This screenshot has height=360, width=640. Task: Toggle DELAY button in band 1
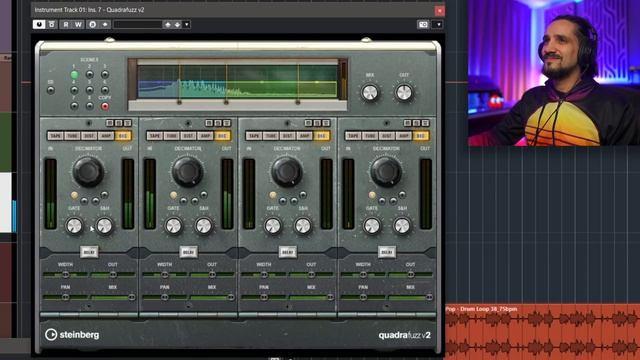pos(89,252)
